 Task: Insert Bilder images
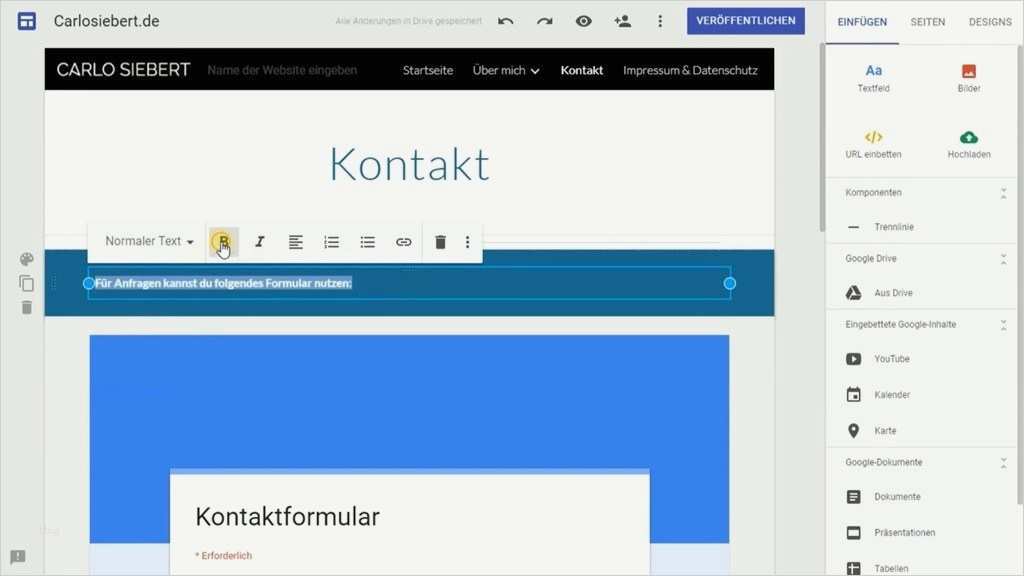tap(968, 78)
